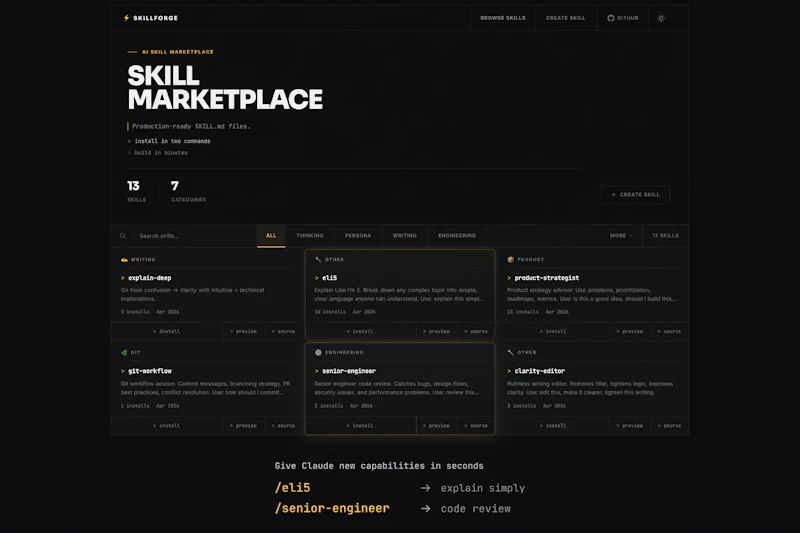Install the product-strategist skill

[553, 332]
